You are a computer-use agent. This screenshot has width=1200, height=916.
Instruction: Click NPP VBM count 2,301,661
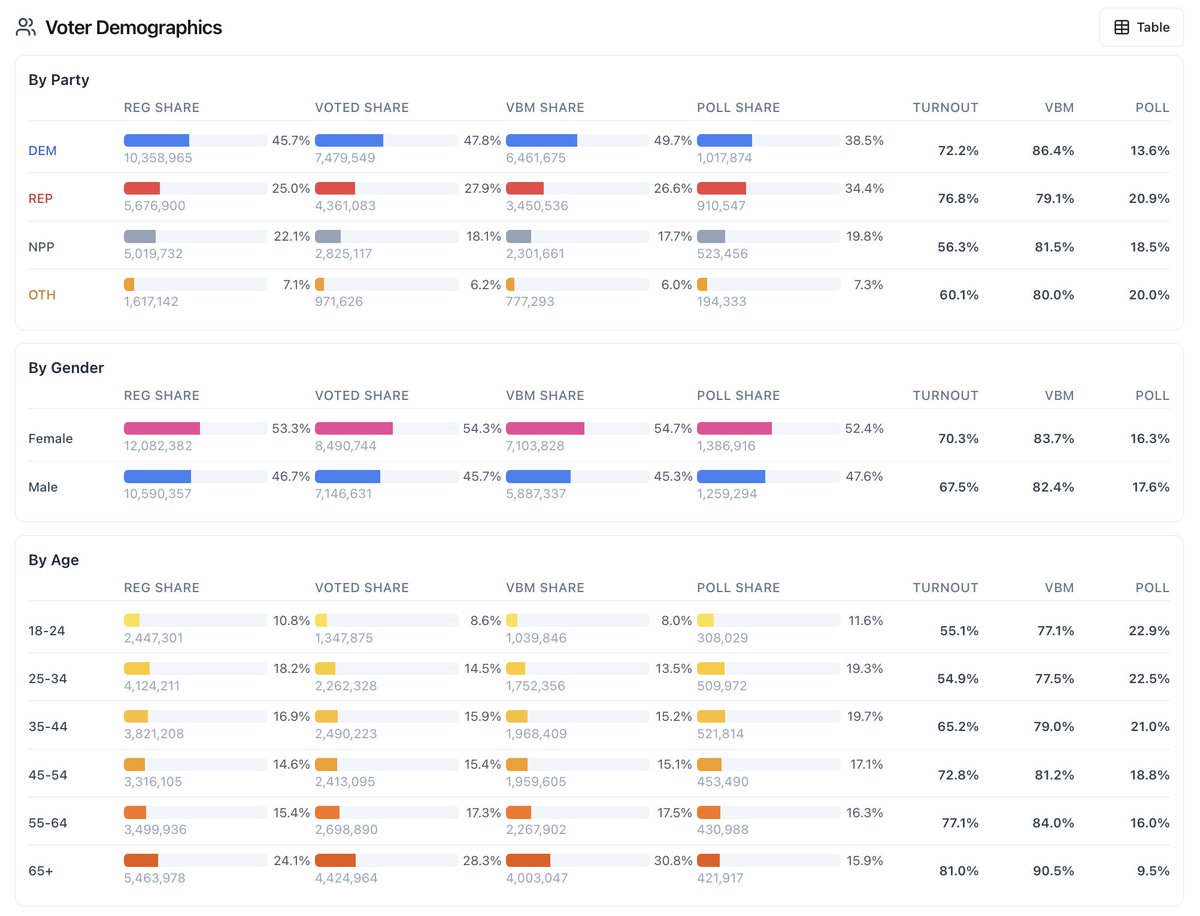[x=535, y=254]
